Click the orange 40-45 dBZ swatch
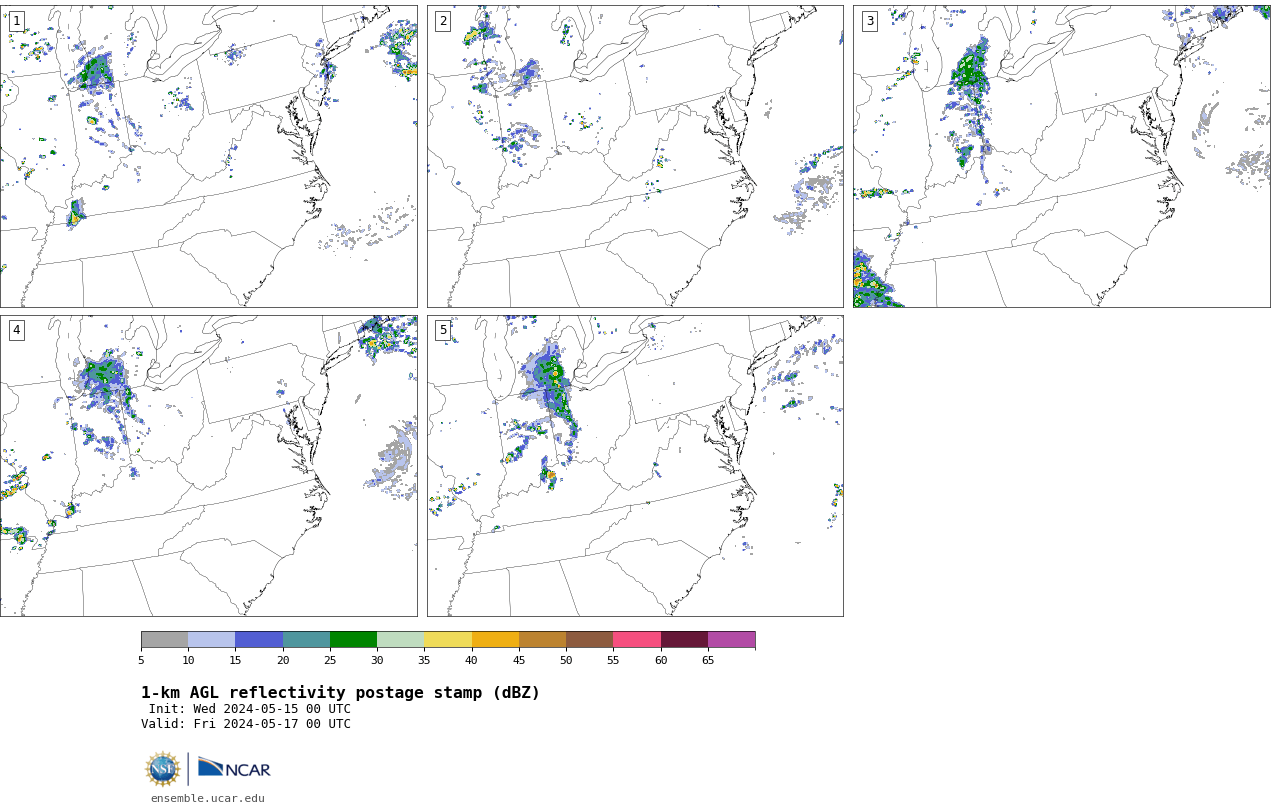The image size is (1280, 809). pyautogui.click(x=495, y=640)
